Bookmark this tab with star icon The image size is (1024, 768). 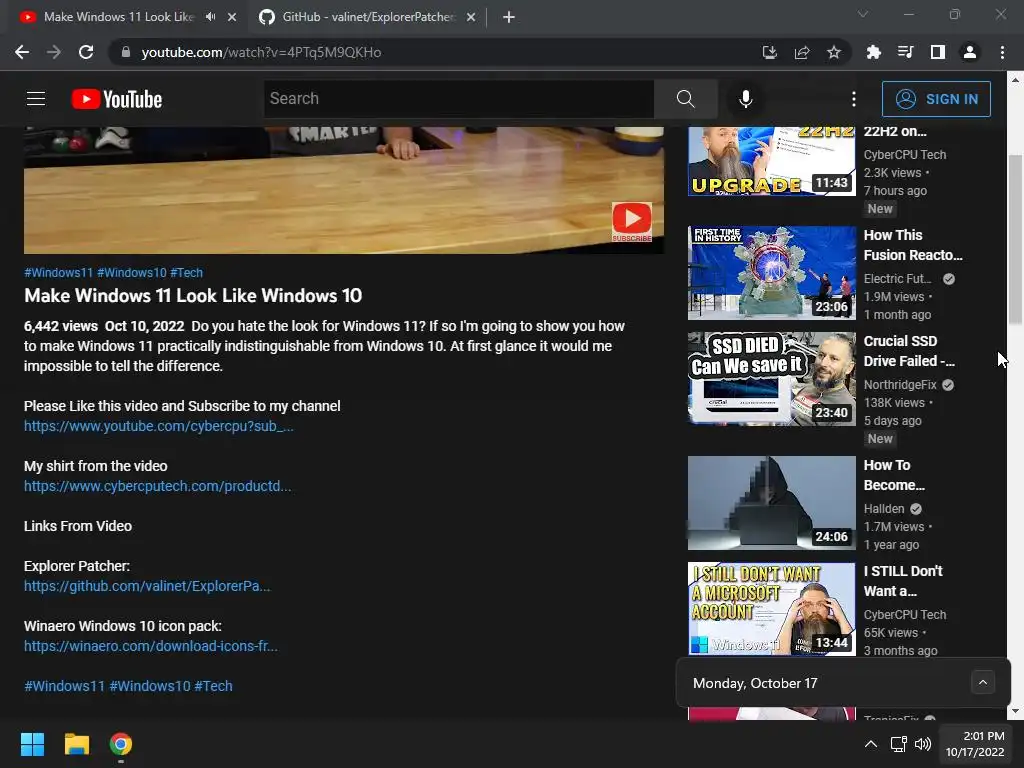834,52
